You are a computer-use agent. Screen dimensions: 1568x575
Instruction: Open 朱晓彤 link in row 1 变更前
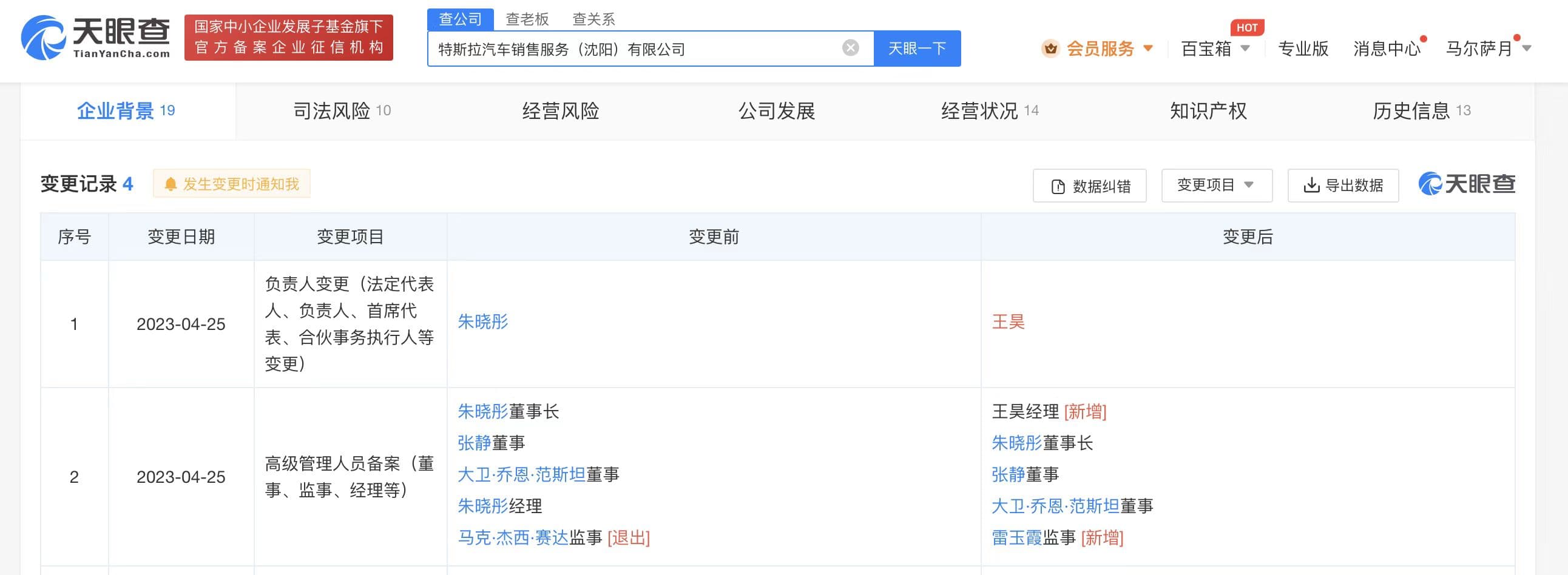pos(482,321)
